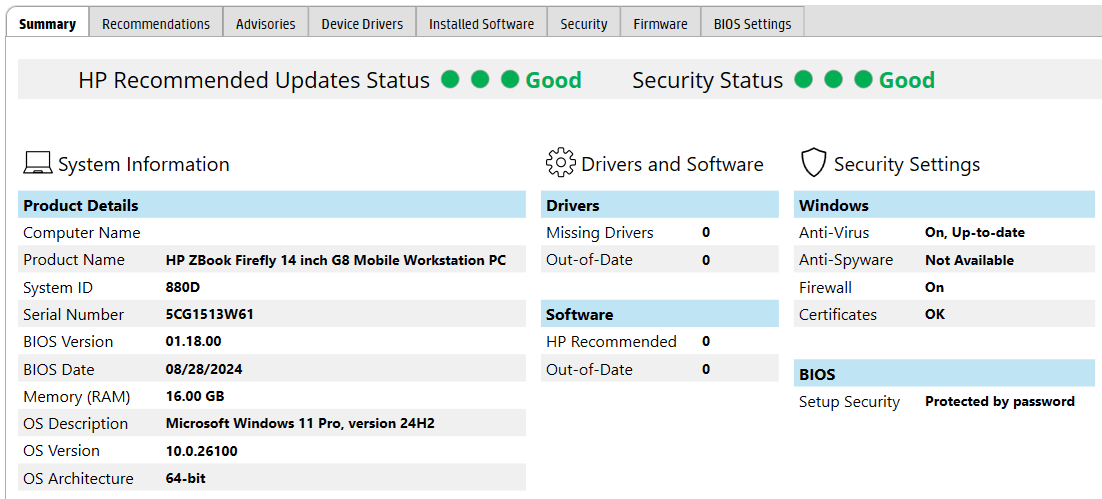Image resolution: width=1102 pixels, height=499 pixels.
Task: Open the Installed Software tab
Action: point(481,23)
